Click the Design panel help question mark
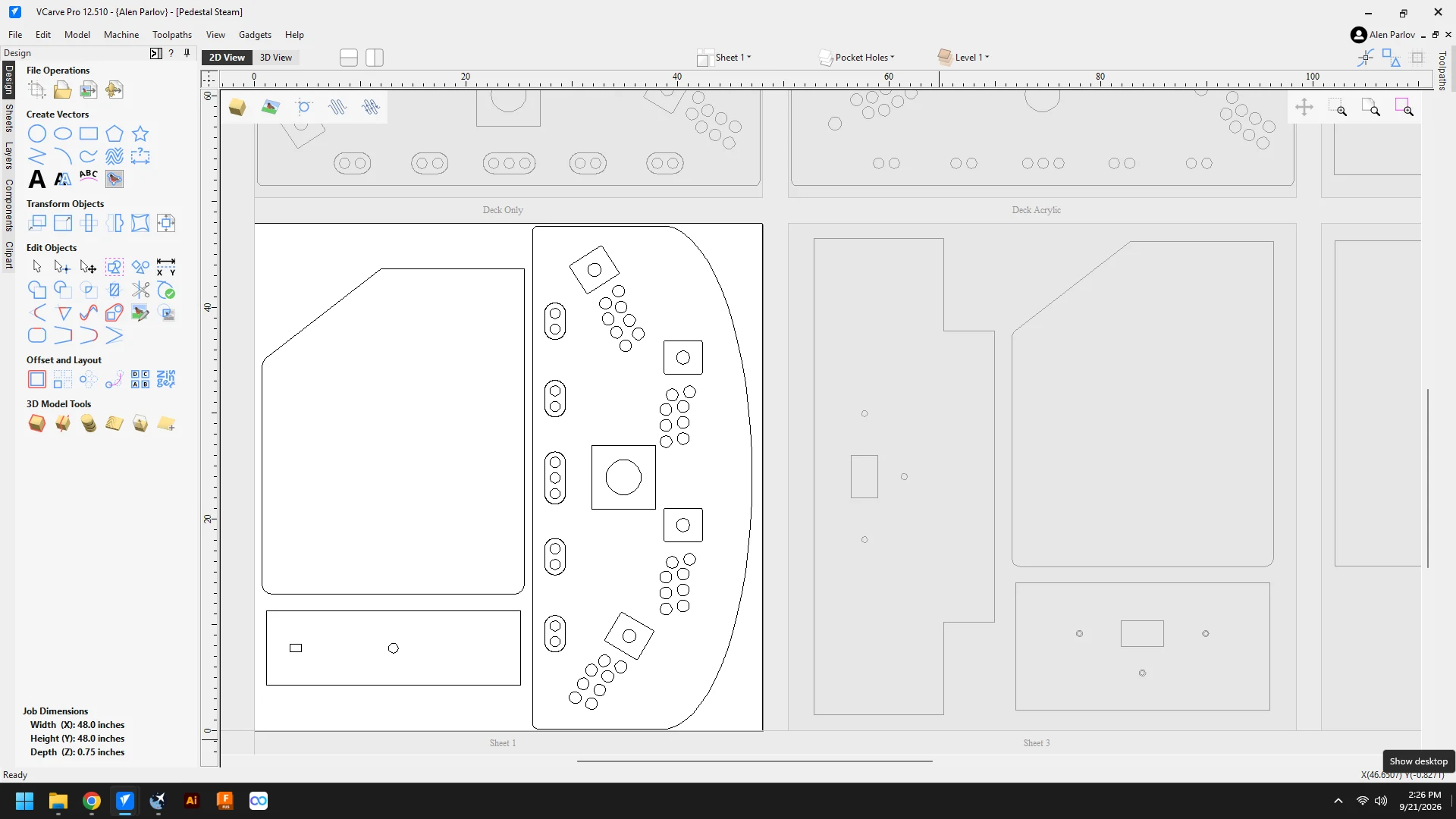Screen dimensions: 1456x819 click(171, 53)
